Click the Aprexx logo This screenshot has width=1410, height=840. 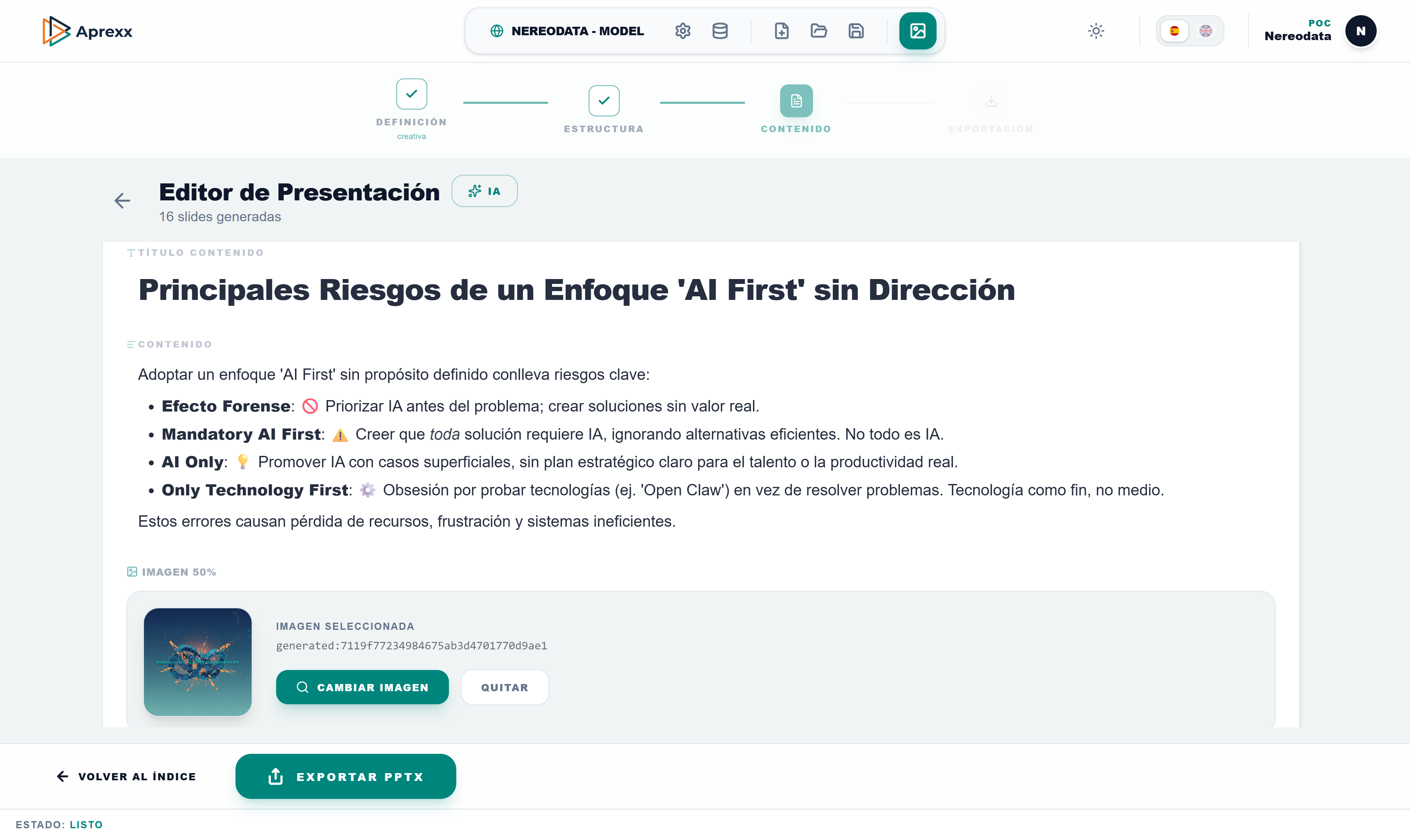(88, 31)
